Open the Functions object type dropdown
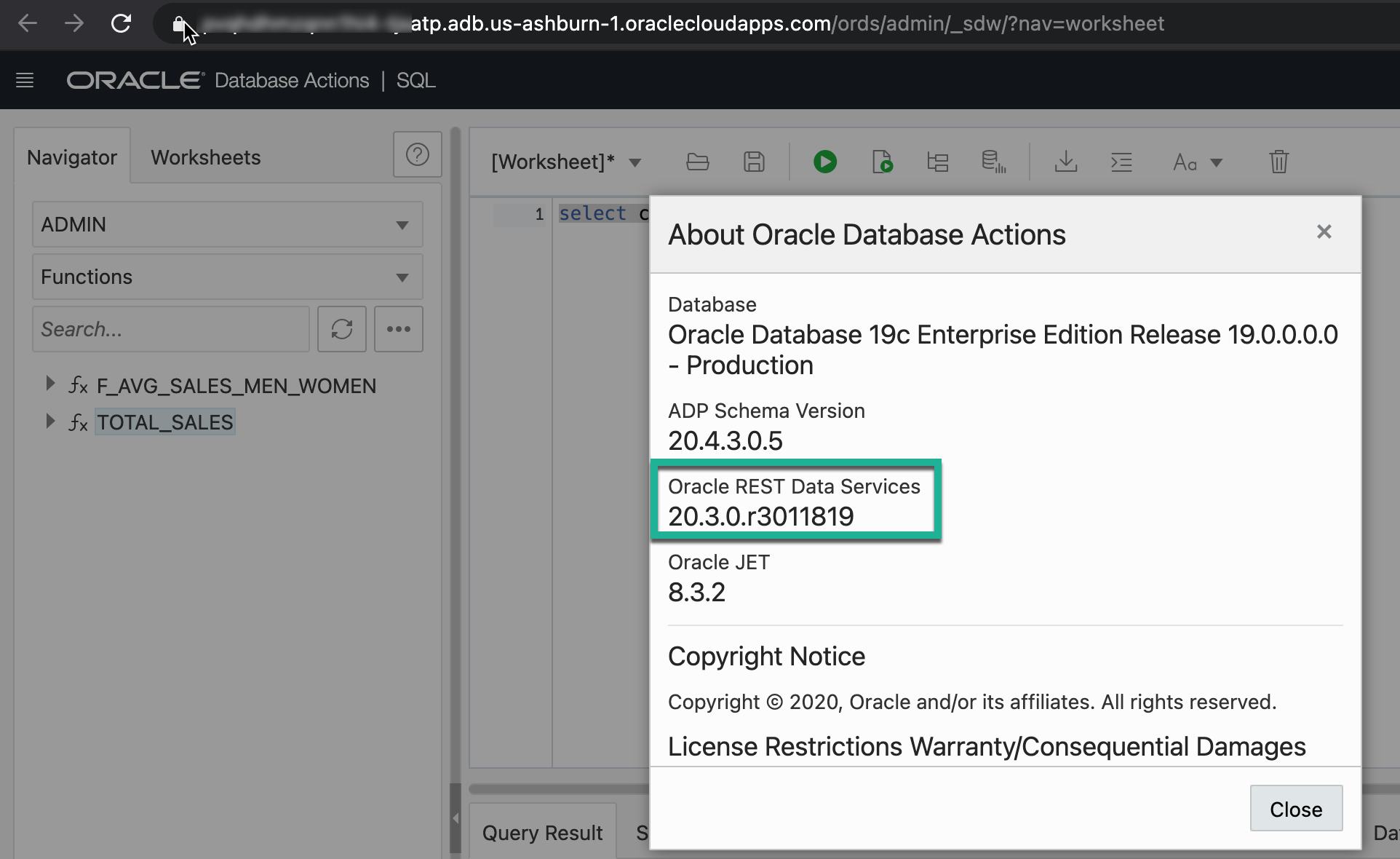The image size is (1400, 859). pyautogui.click(x=227, y=277)
